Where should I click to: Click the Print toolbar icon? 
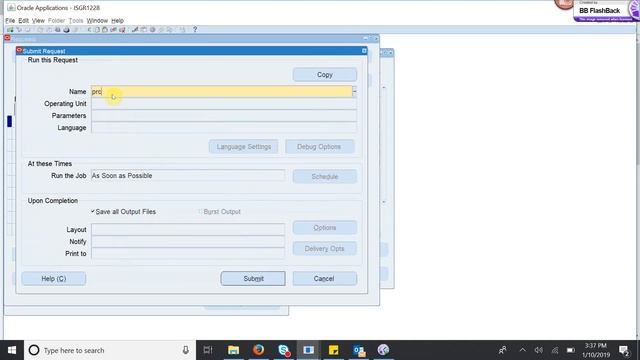(x=67, y=30)
